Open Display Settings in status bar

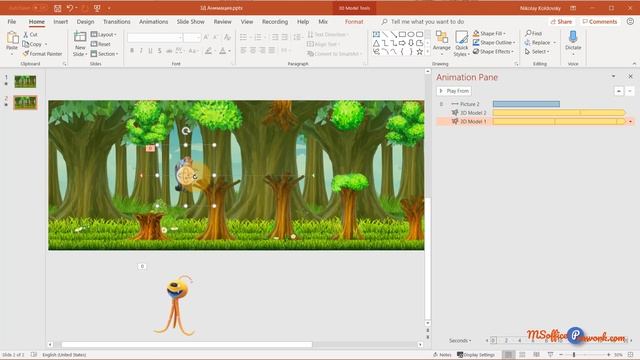(x=476, y=355)
